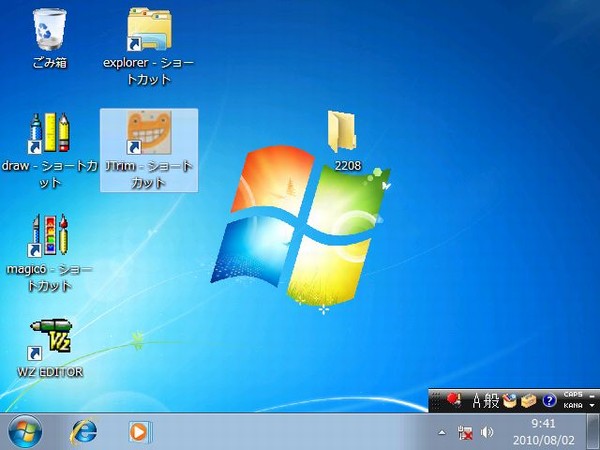Launch Windows Media Player from the taskbar
Image resolution: width=600 pixels, height=450 pixels.
coord(140,432)
